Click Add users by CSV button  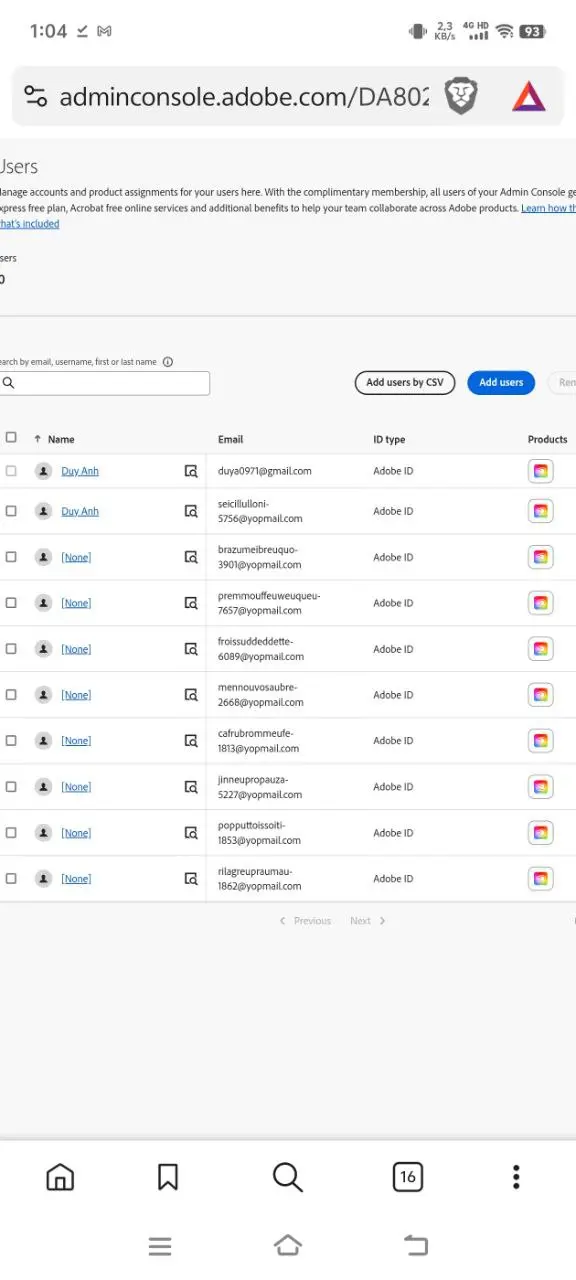coord(405,383)
